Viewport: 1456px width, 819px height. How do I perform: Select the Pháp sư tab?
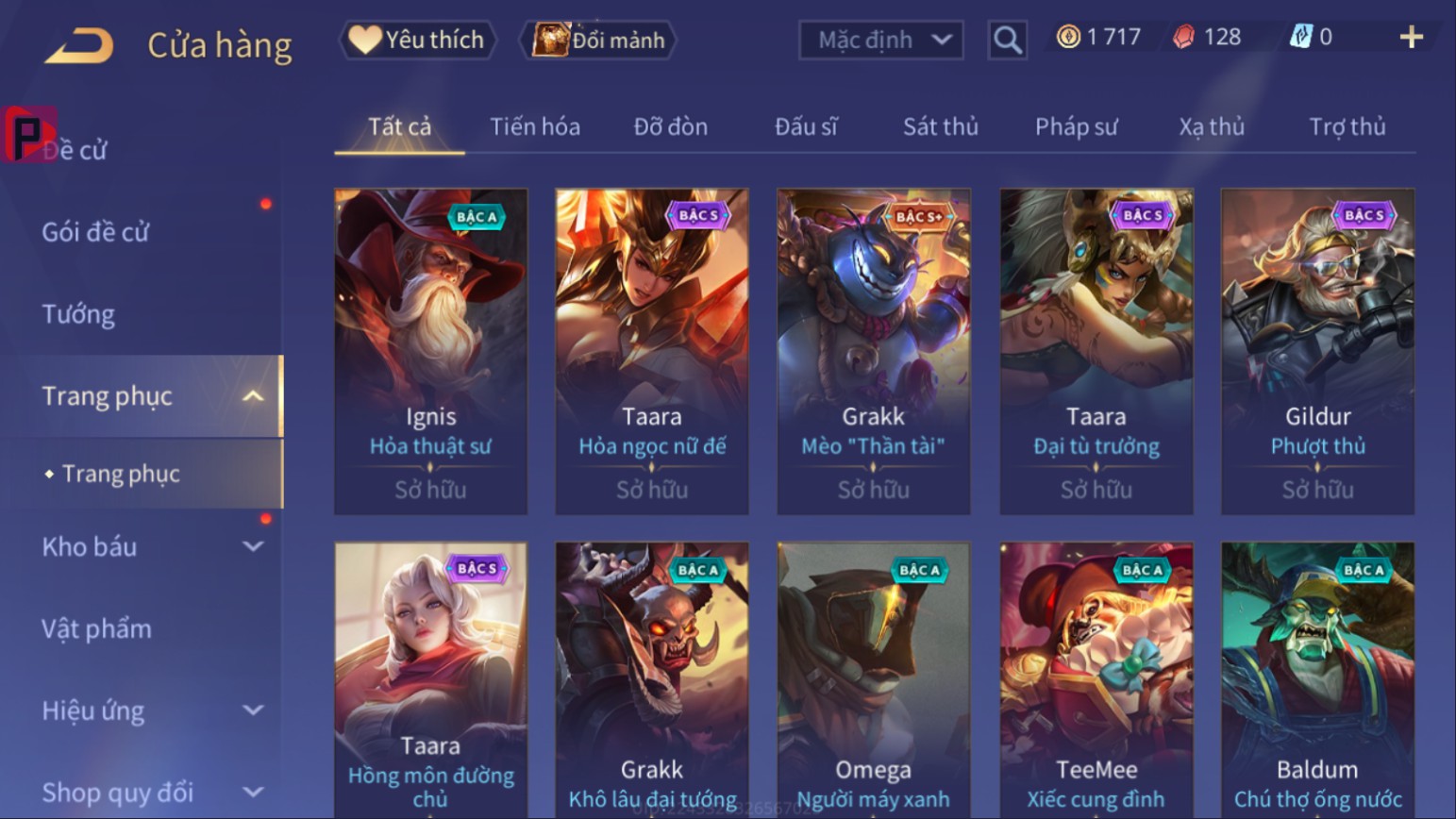click(x=1076, y=126)
